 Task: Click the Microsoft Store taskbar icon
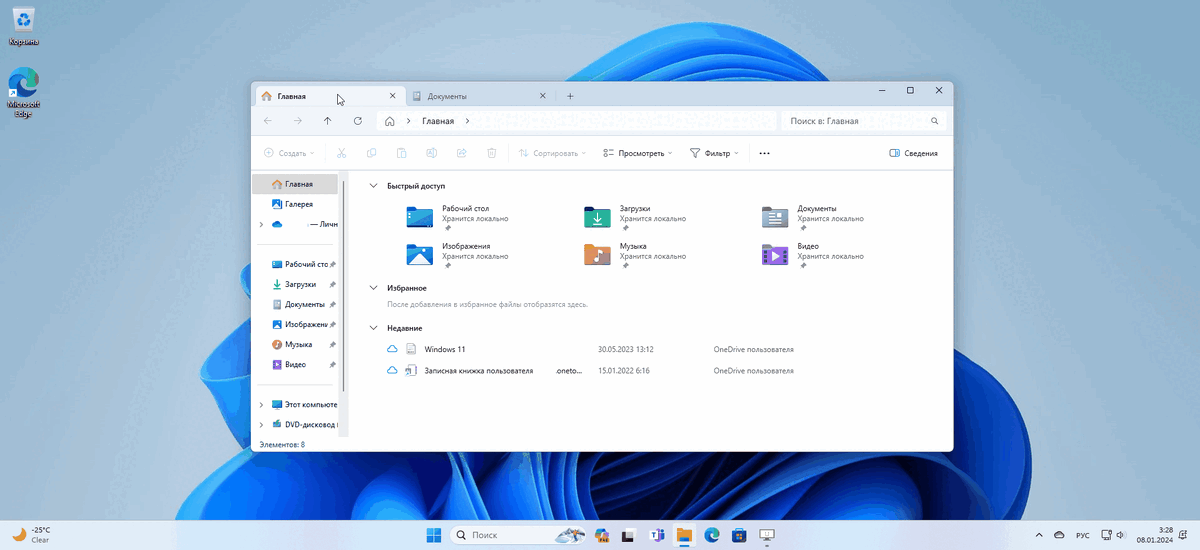739,535
